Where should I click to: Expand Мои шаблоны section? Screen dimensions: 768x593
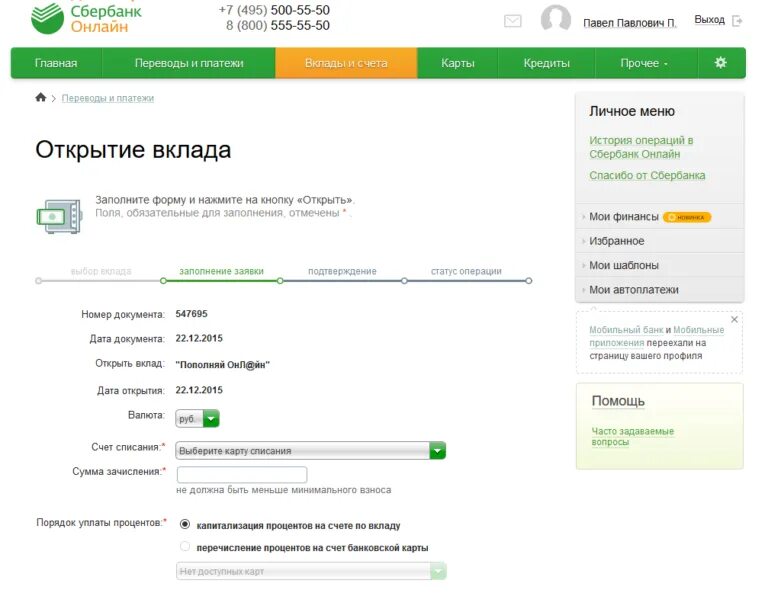(624, 265)
